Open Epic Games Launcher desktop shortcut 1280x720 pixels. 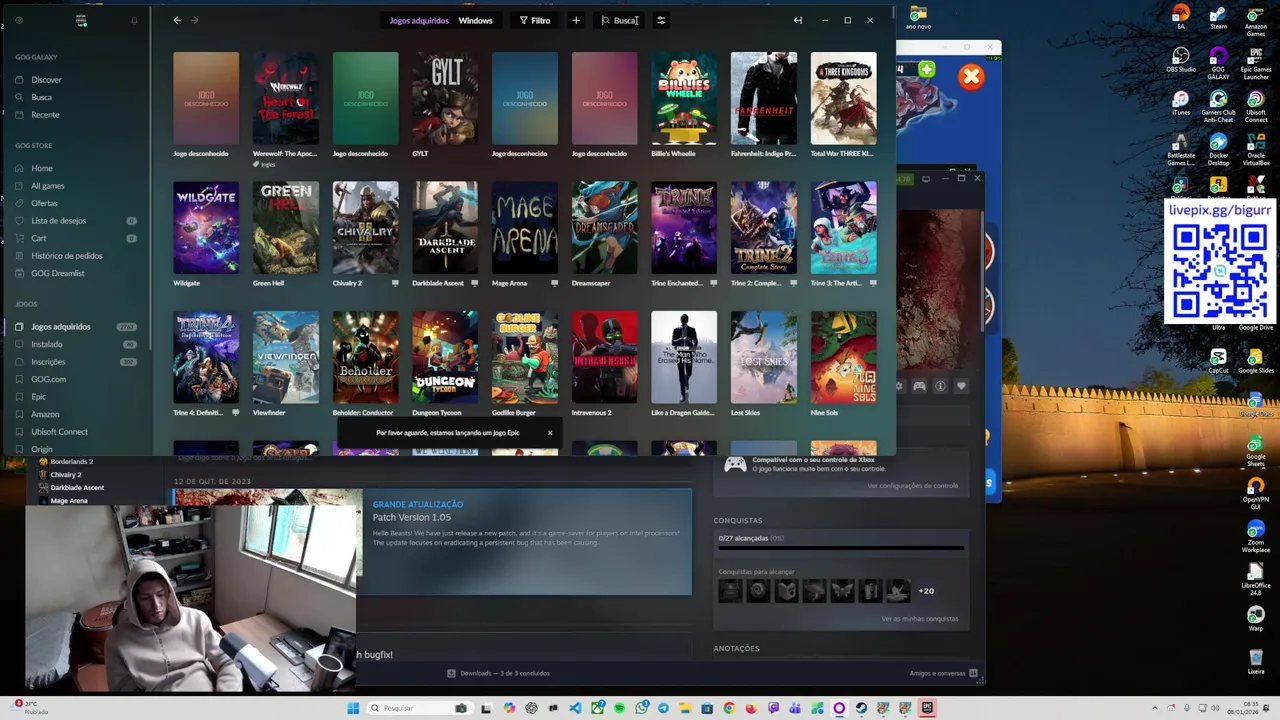pos(1256,62)
